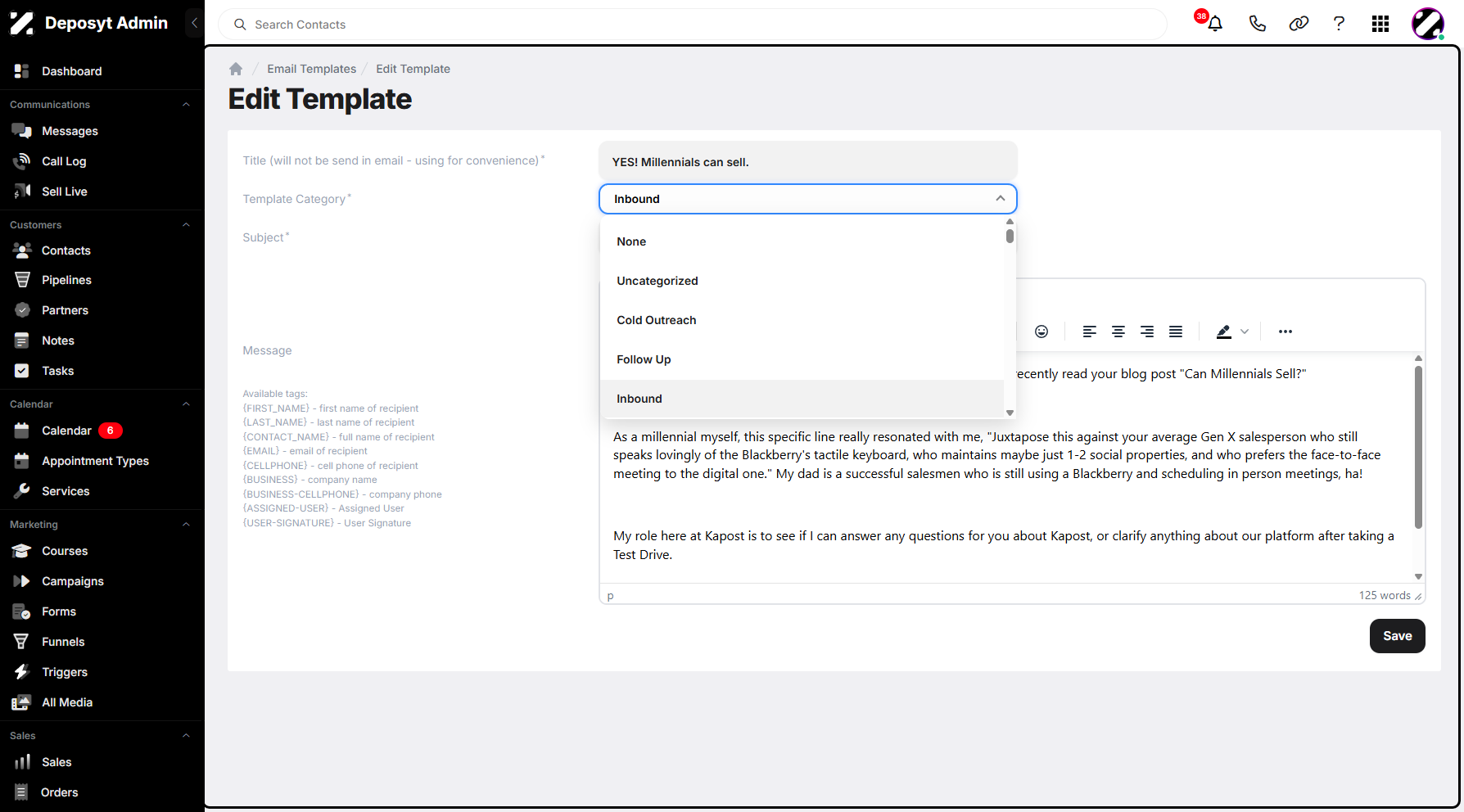Collapse the Communications sidebar section
This screenshot has width=1464, height=812.
(x=186, y=105)
